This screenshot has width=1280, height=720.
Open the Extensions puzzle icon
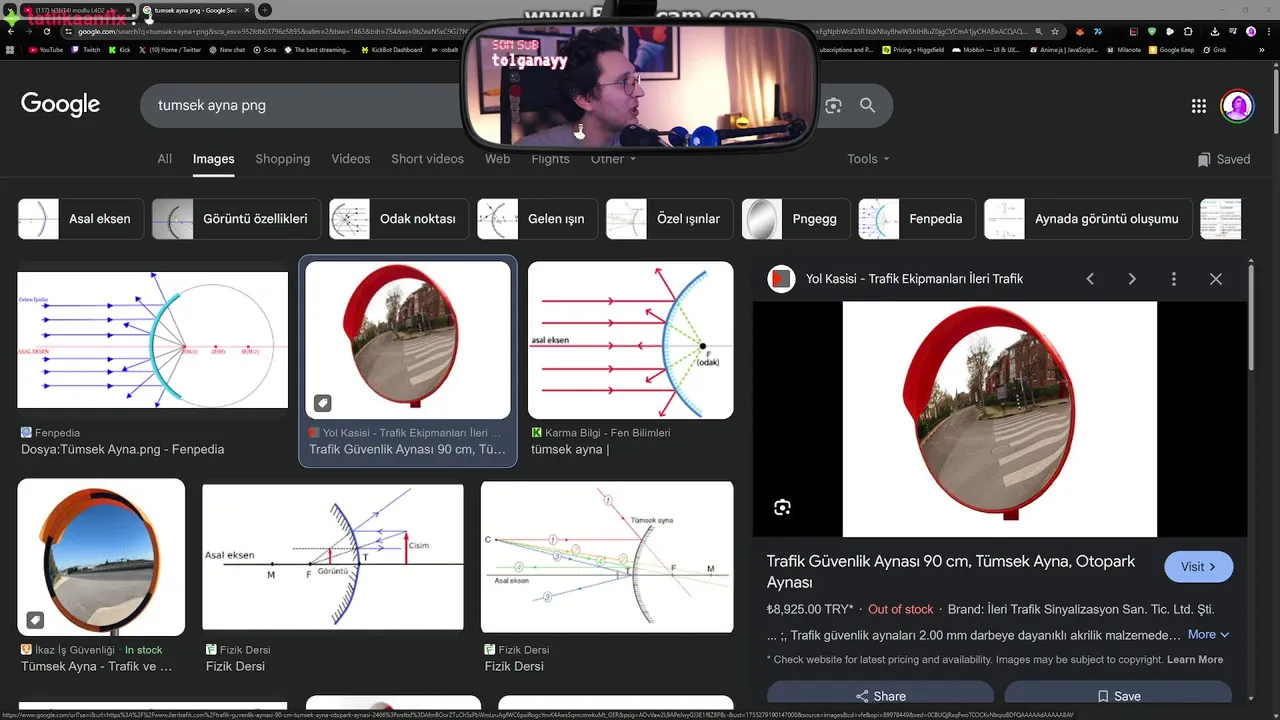coord(1190,31)
